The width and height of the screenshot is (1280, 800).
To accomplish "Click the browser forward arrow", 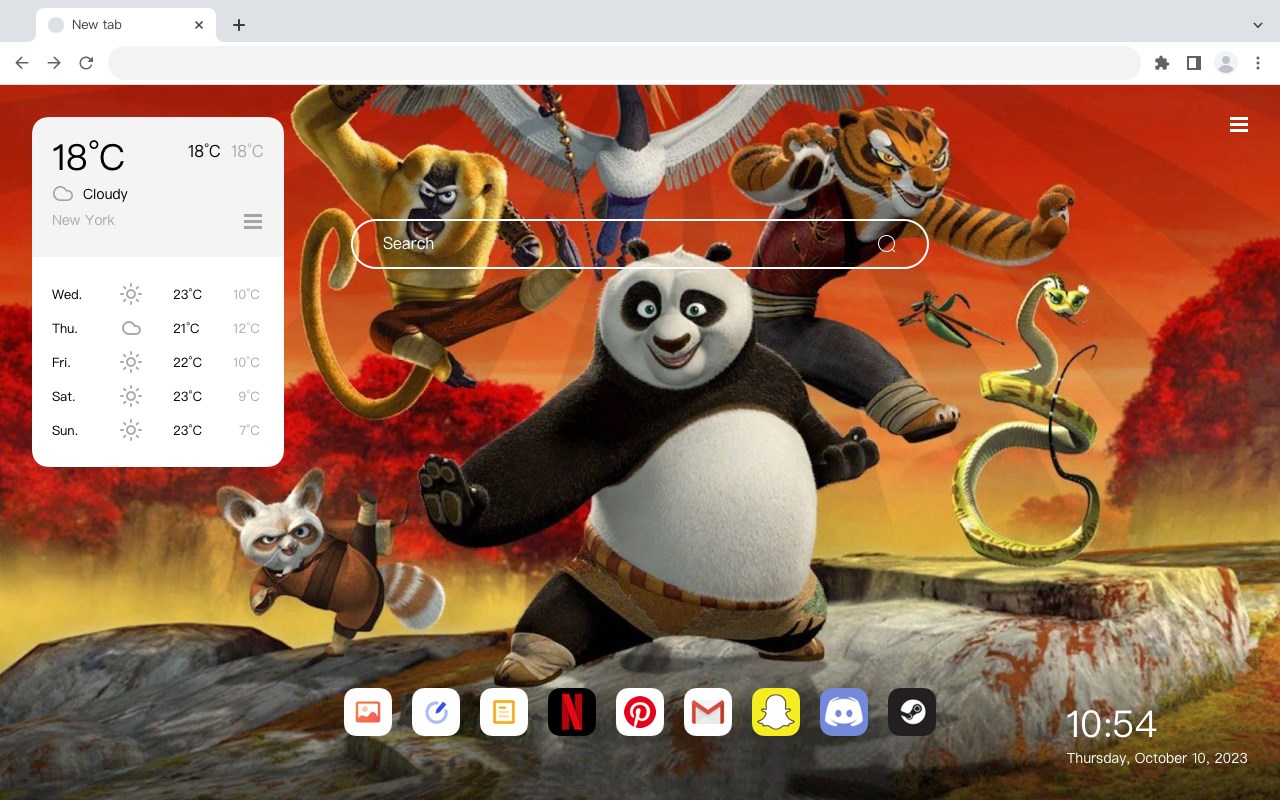I will click(x=54, y=63).
